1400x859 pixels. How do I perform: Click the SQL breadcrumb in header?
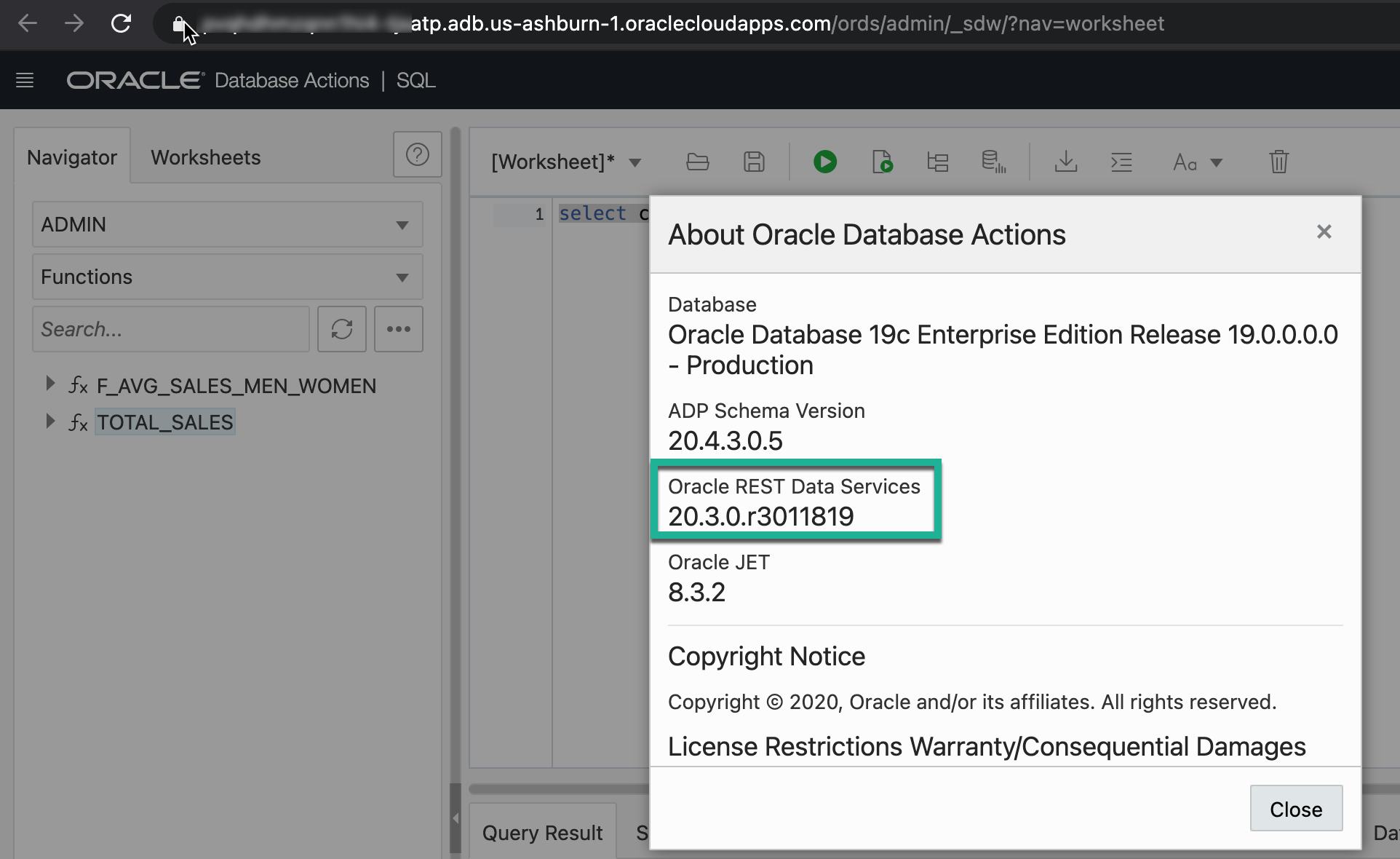pos(415,80)
